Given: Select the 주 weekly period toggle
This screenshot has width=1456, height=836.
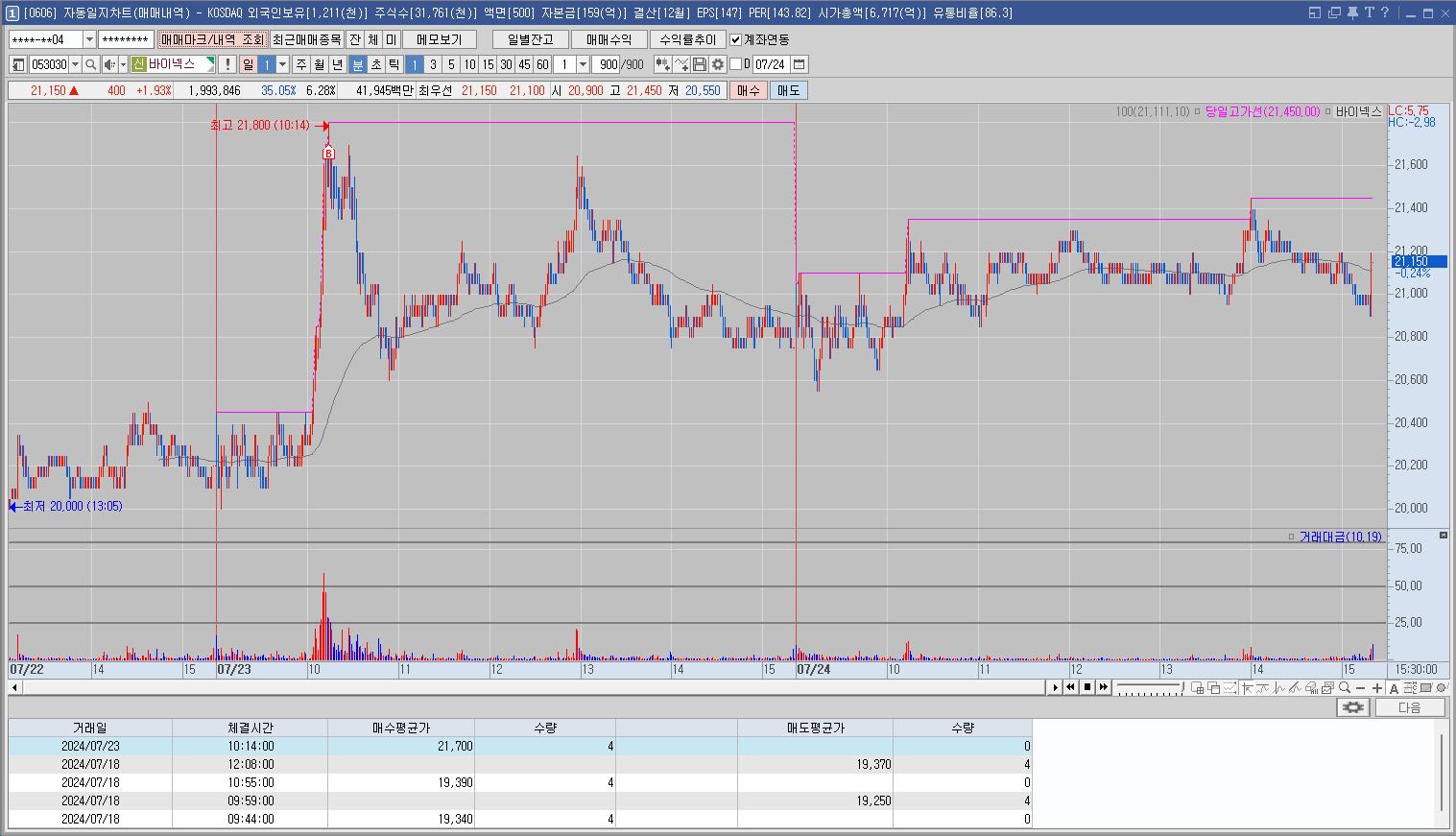Looking at the screenshot, I should [301, 64].
